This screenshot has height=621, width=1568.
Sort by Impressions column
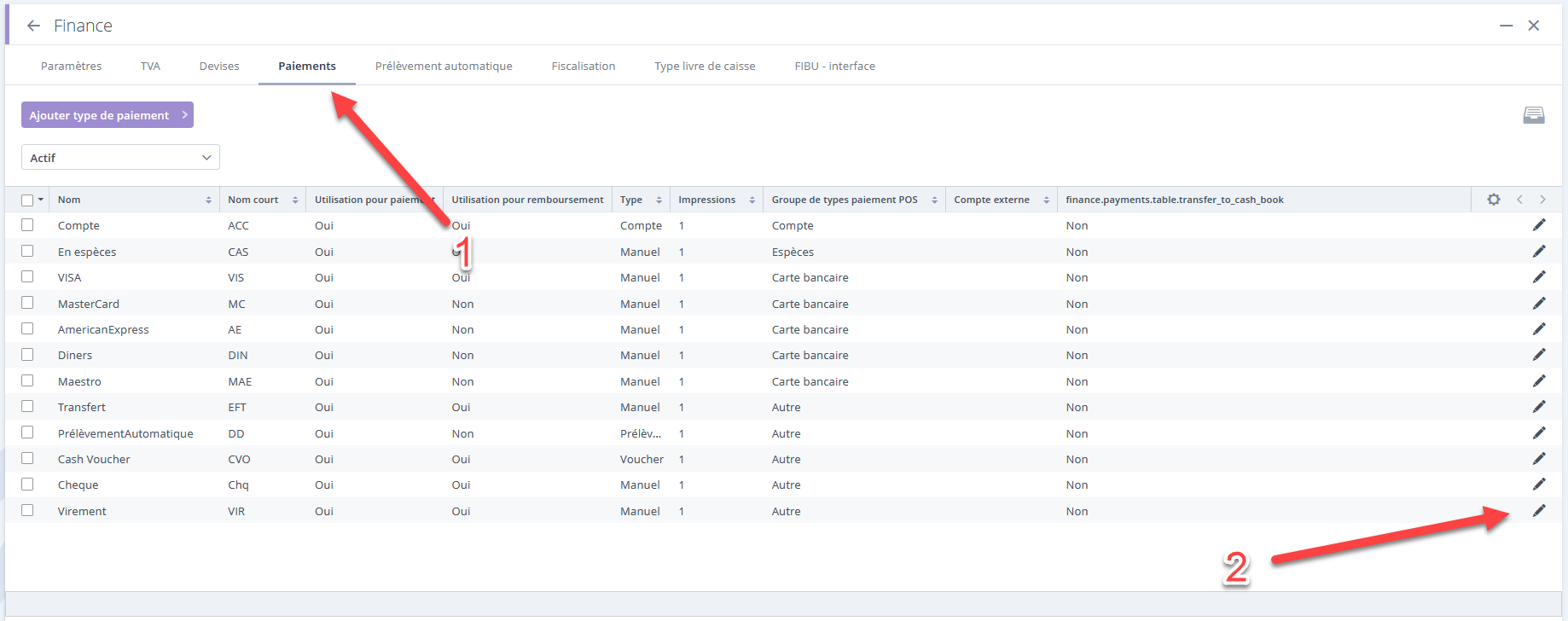pyautogui.click(x=752, y=200)
